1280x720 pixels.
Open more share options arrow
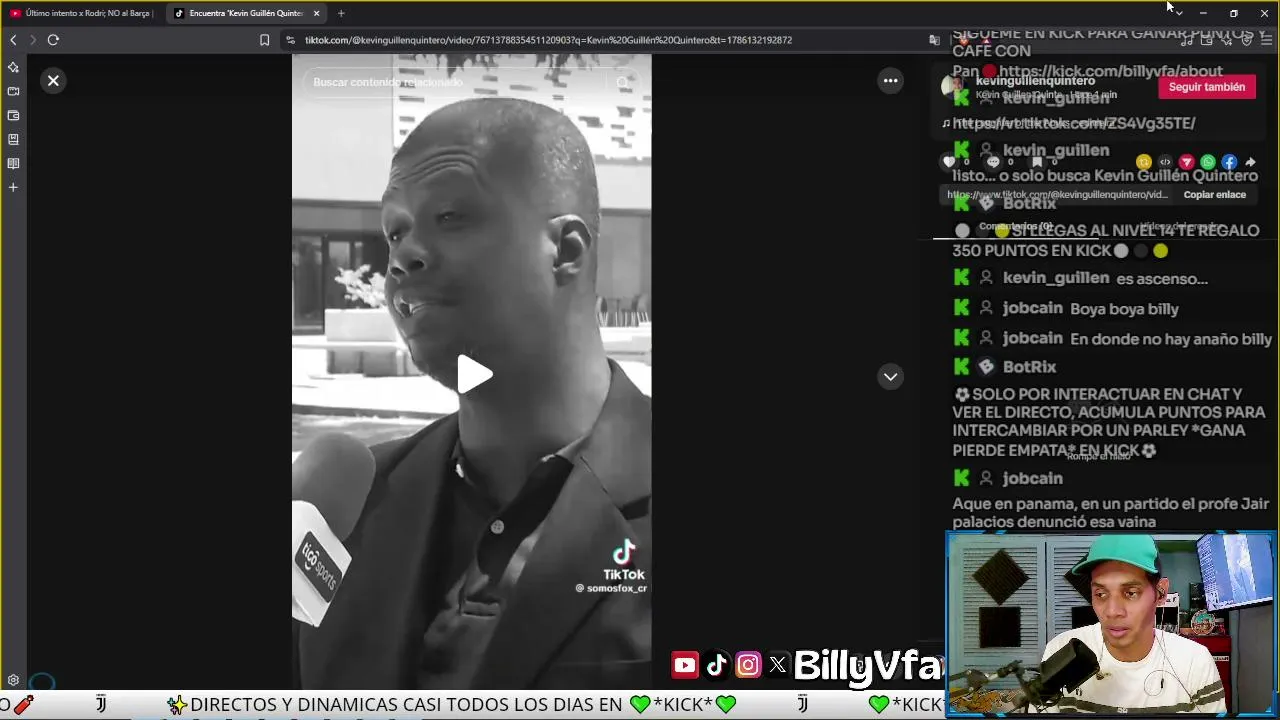tap(1250, 162)
